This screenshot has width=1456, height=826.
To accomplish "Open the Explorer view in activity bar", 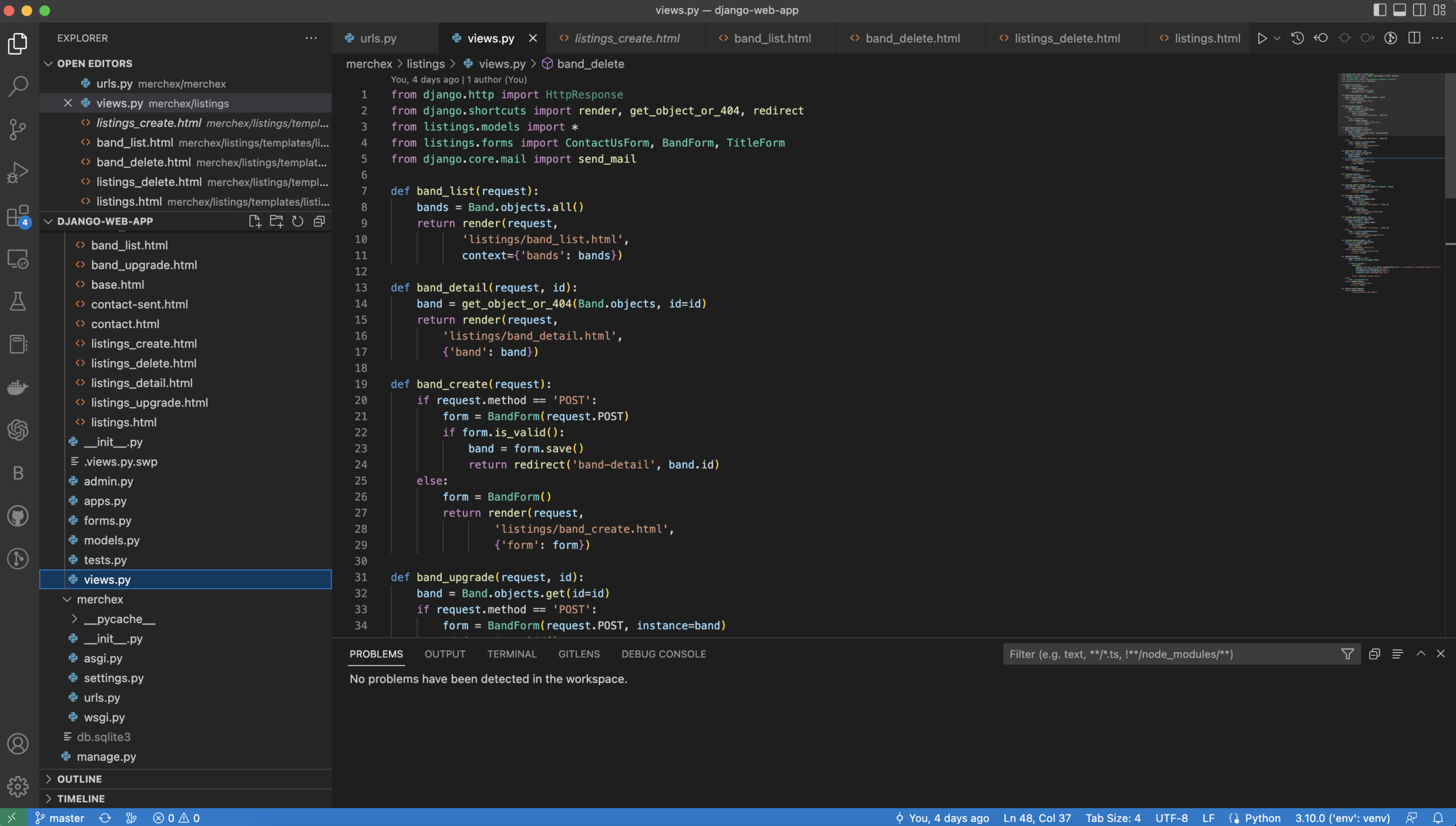I will (x=18, y=44).
